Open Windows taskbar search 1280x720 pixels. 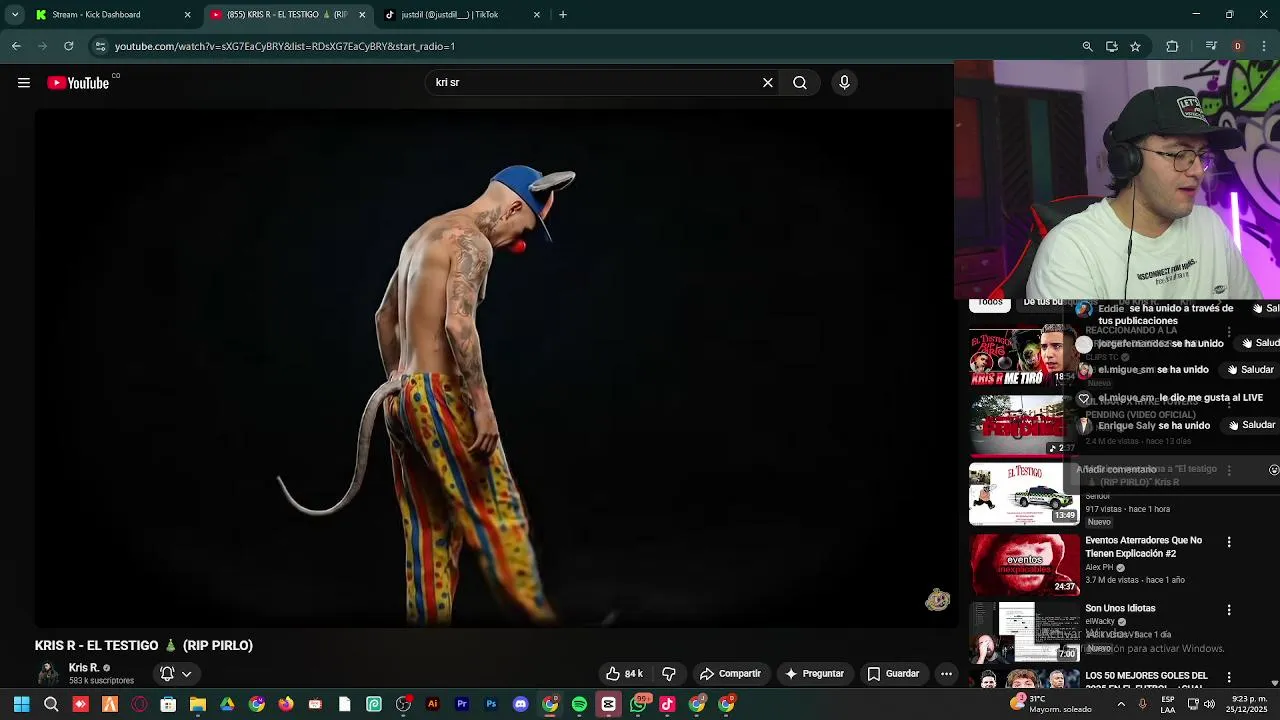click(51, 705)
